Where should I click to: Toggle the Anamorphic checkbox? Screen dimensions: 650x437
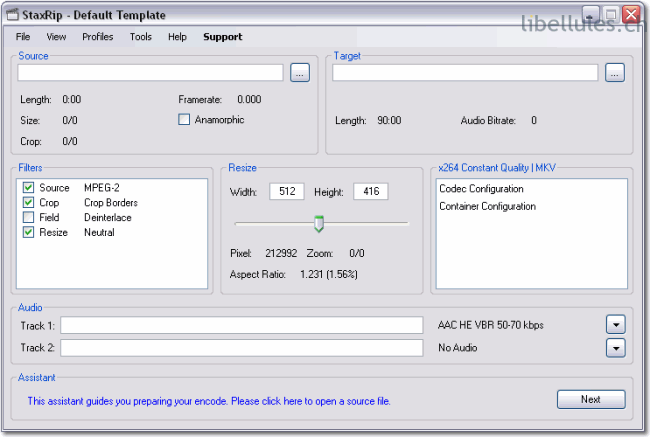184,119
